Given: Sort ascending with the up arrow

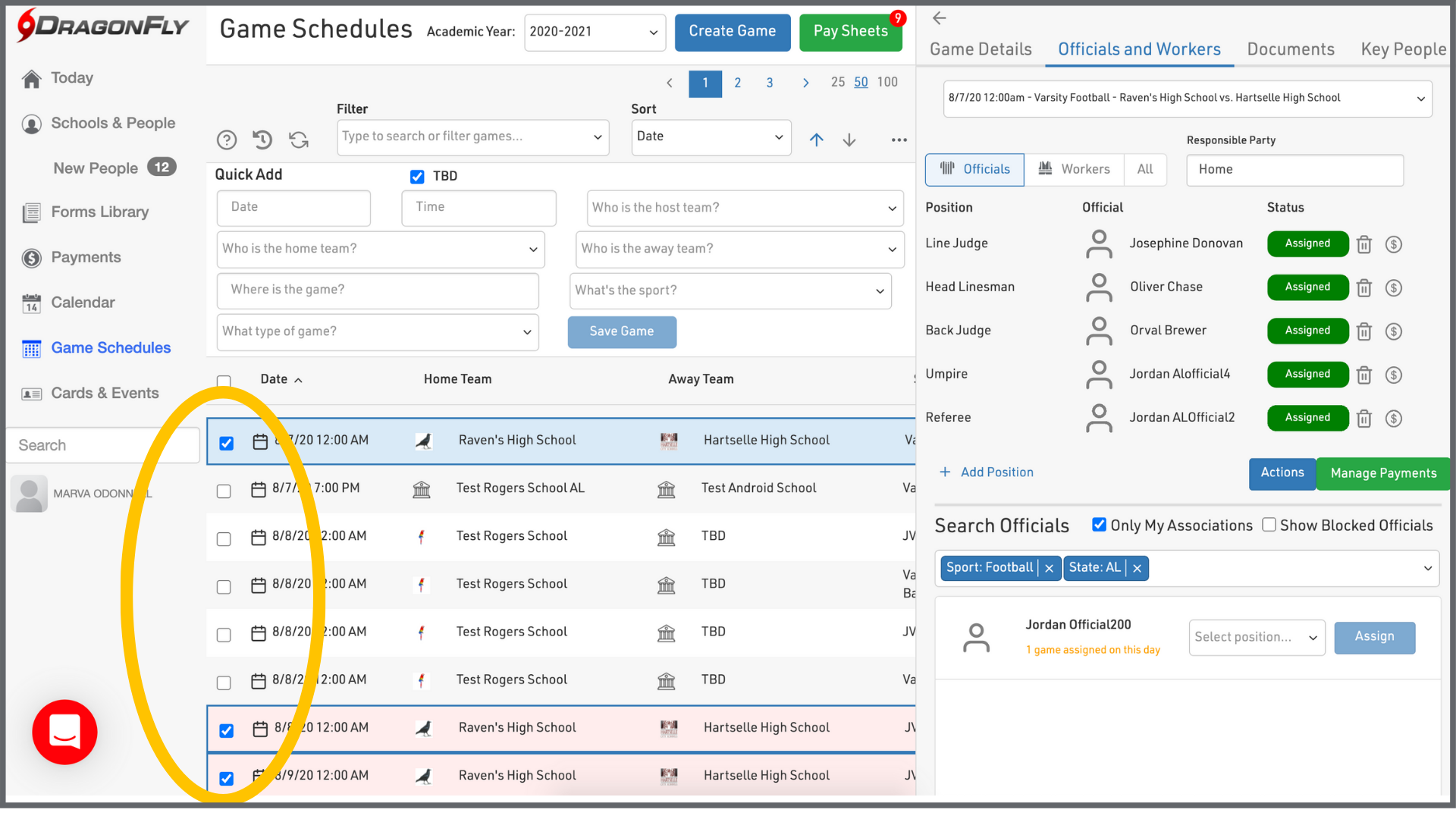Looking at the screenshot, I should (816, 140).
